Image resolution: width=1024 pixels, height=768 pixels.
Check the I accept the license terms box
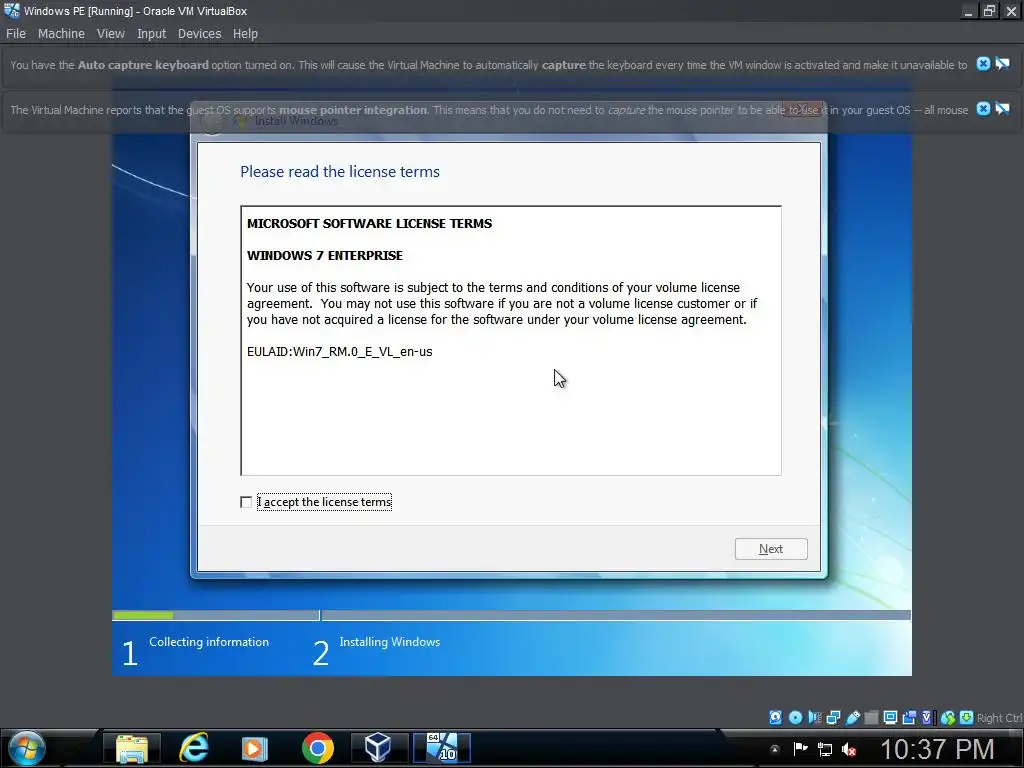pyautogui.click(x=246, y=502)
